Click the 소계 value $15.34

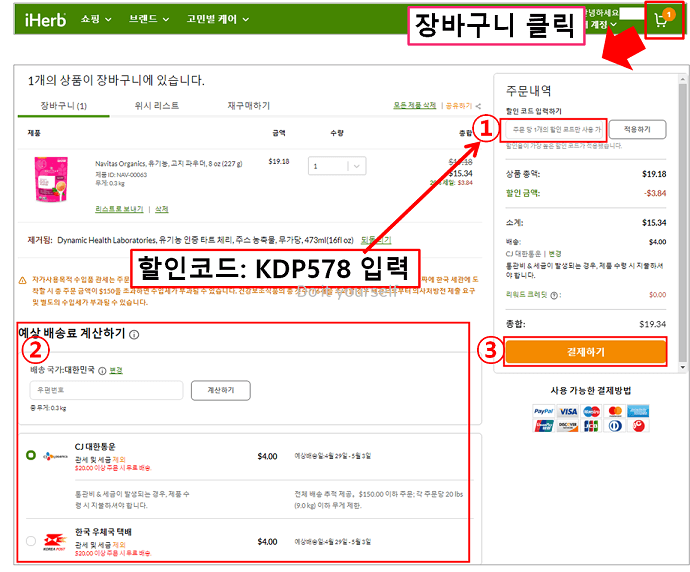654,223
